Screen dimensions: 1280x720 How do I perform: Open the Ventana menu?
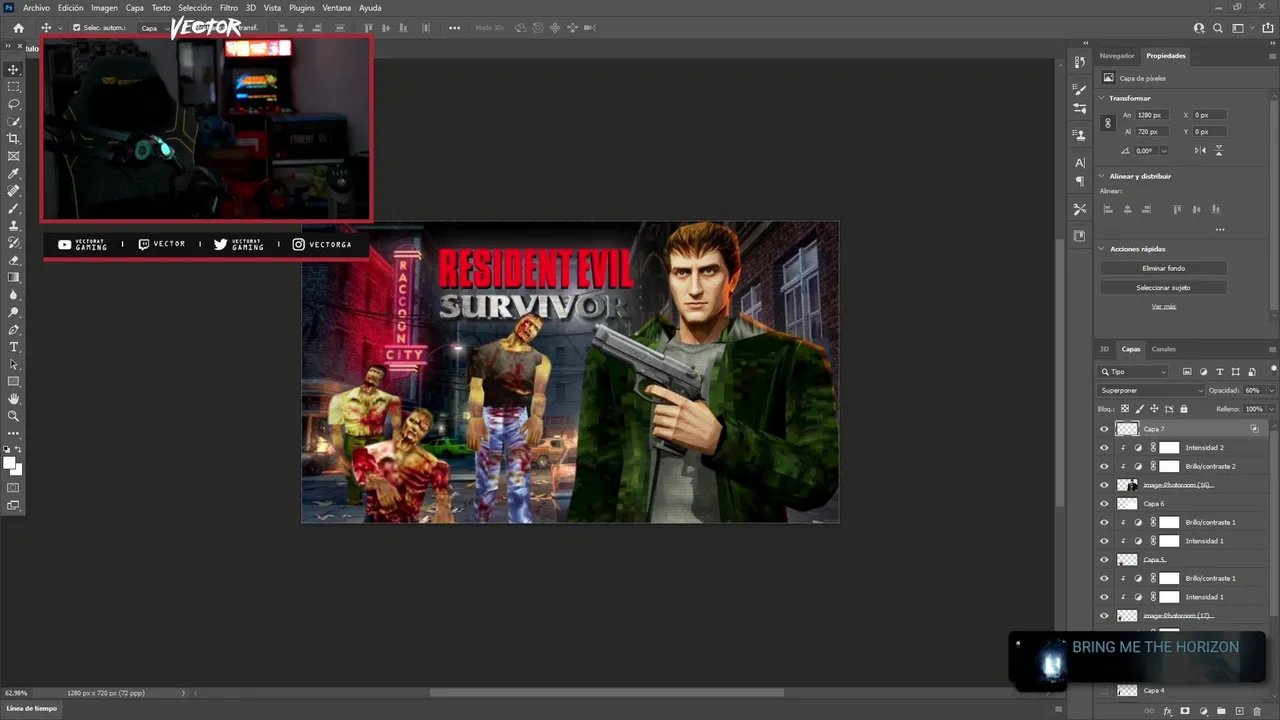pos(337,8)
